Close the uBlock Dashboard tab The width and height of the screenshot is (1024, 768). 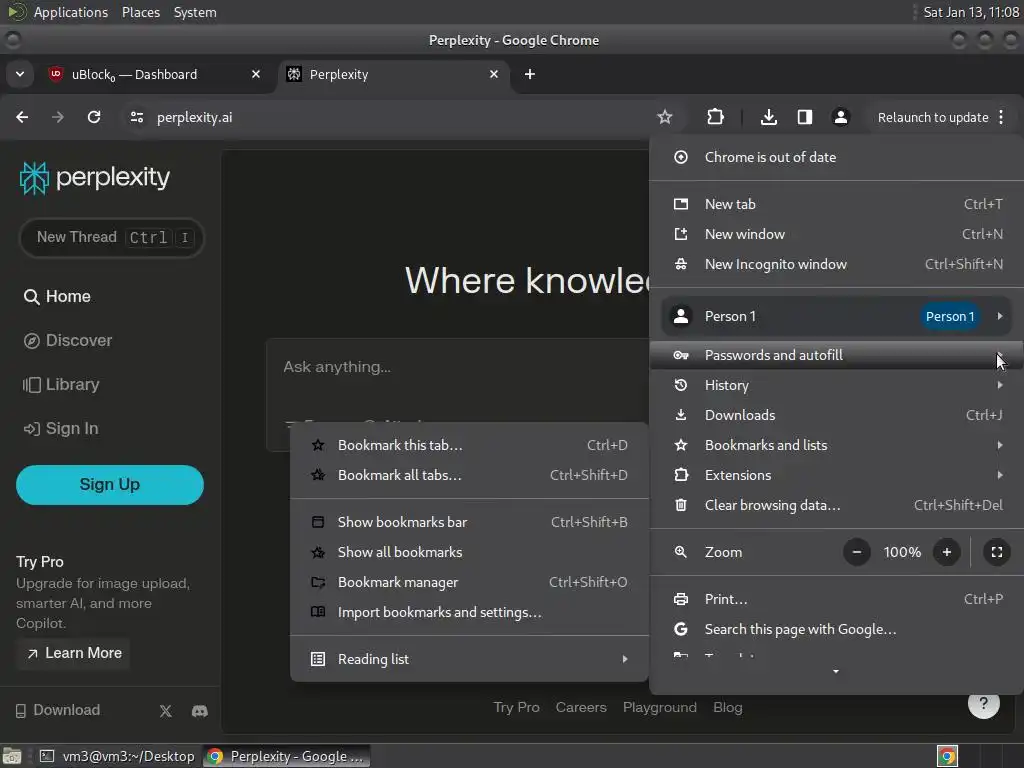click(x=256, y=74)
